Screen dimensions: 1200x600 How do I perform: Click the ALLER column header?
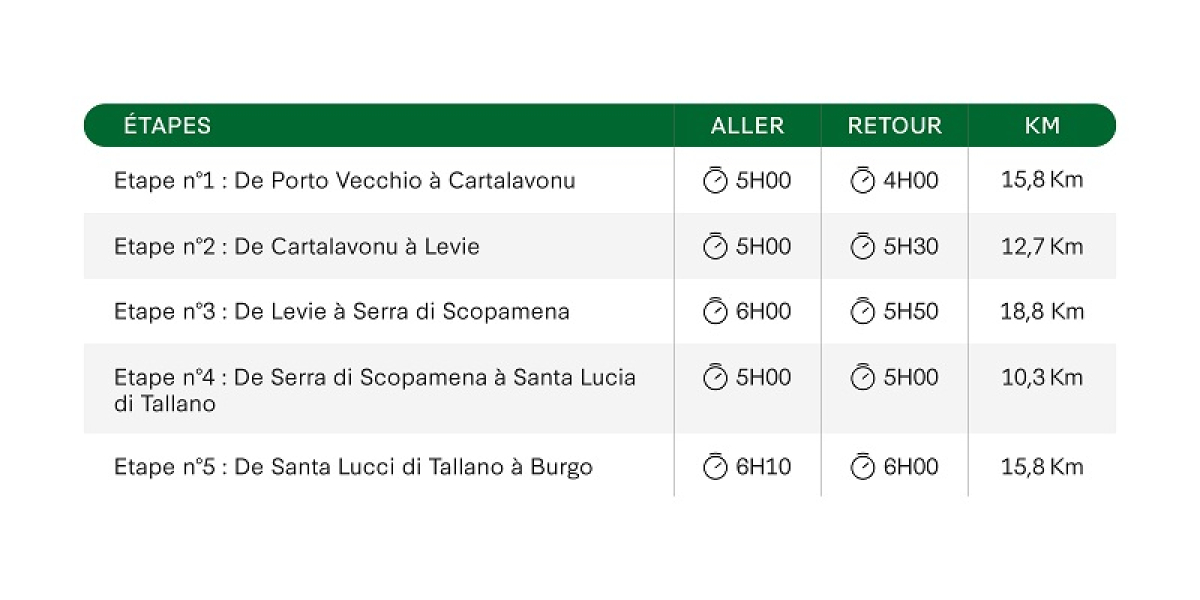748,126
